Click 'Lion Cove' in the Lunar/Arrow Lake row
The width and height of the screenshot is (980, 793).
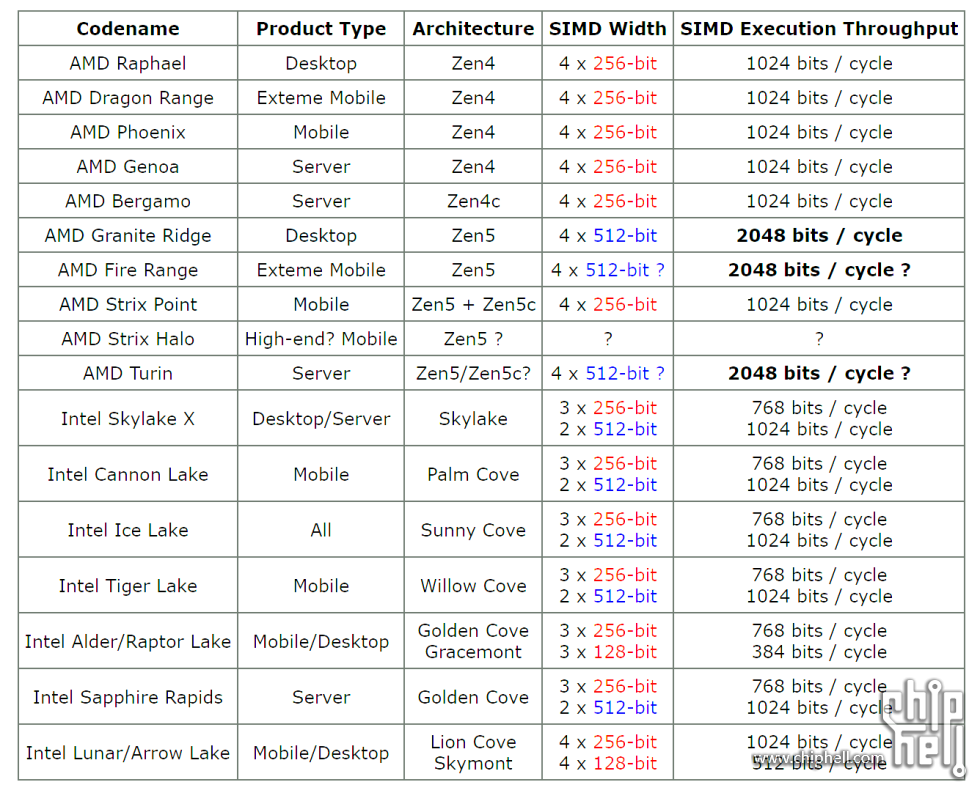[x=473, y=741]
